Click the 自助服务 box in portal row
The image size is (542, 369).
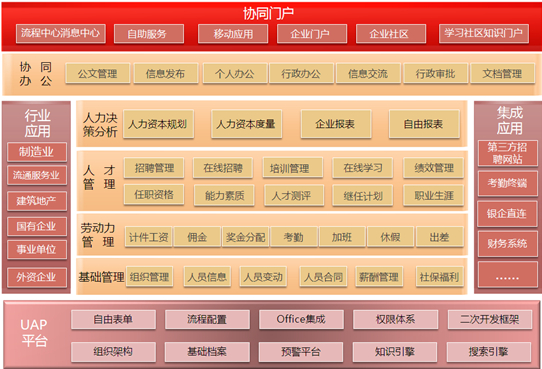(149, 34)
